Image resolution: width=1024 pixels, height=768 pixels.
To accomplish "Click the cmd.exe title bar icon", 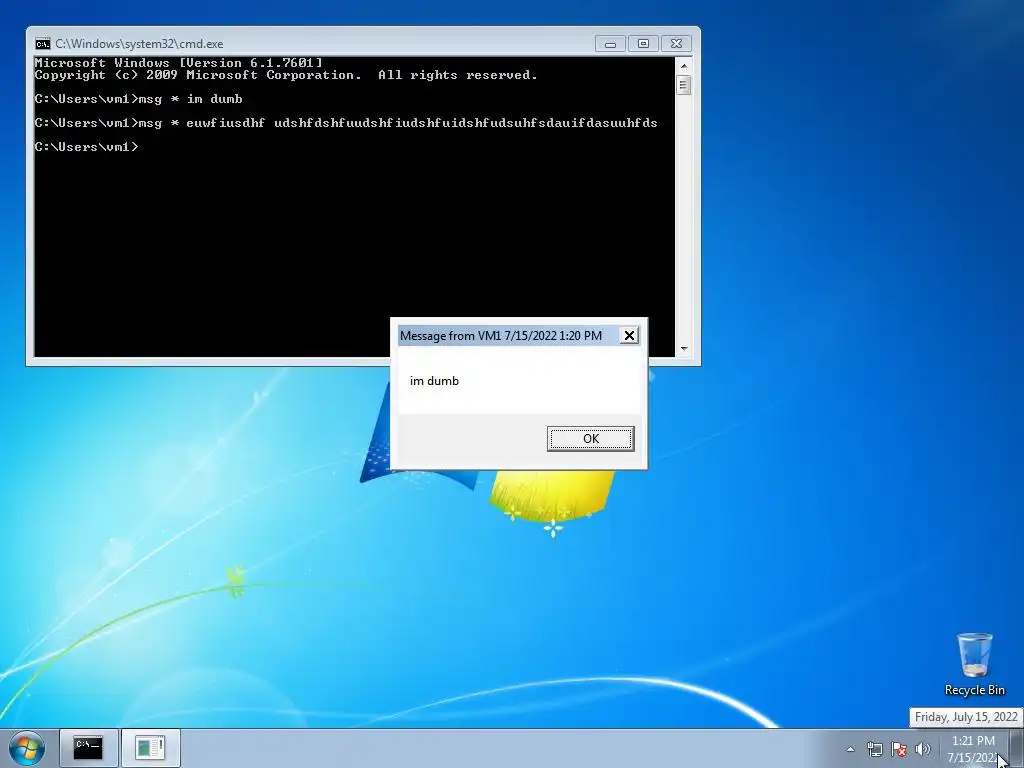I will pyautogui.click(x=42, y=44).
